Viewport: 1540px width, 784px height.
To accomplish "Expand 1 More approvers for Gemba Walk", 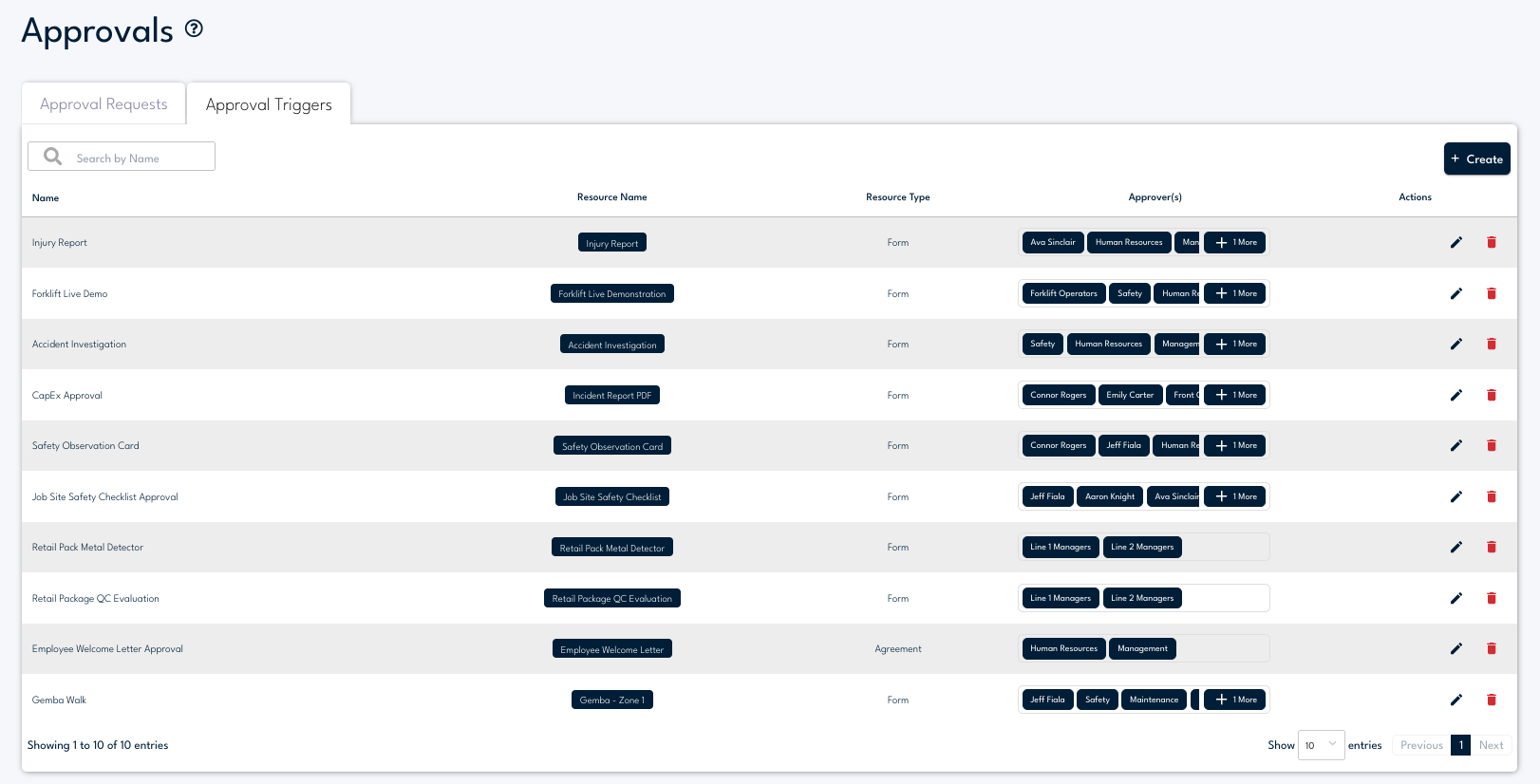I will pos(1235,700).
